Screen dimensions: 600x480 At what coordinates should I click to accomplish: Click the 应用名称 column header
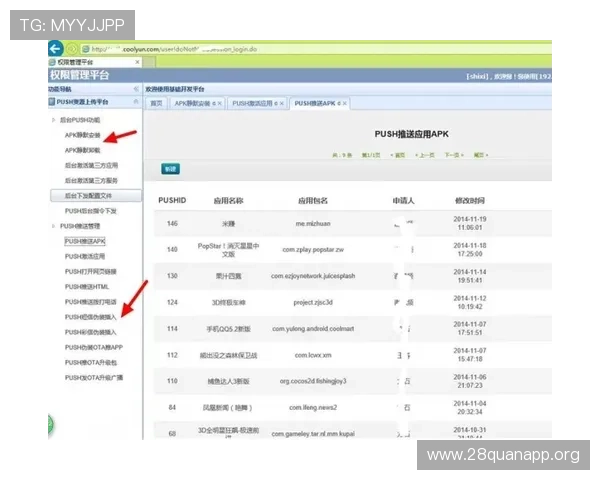point(228,200)
